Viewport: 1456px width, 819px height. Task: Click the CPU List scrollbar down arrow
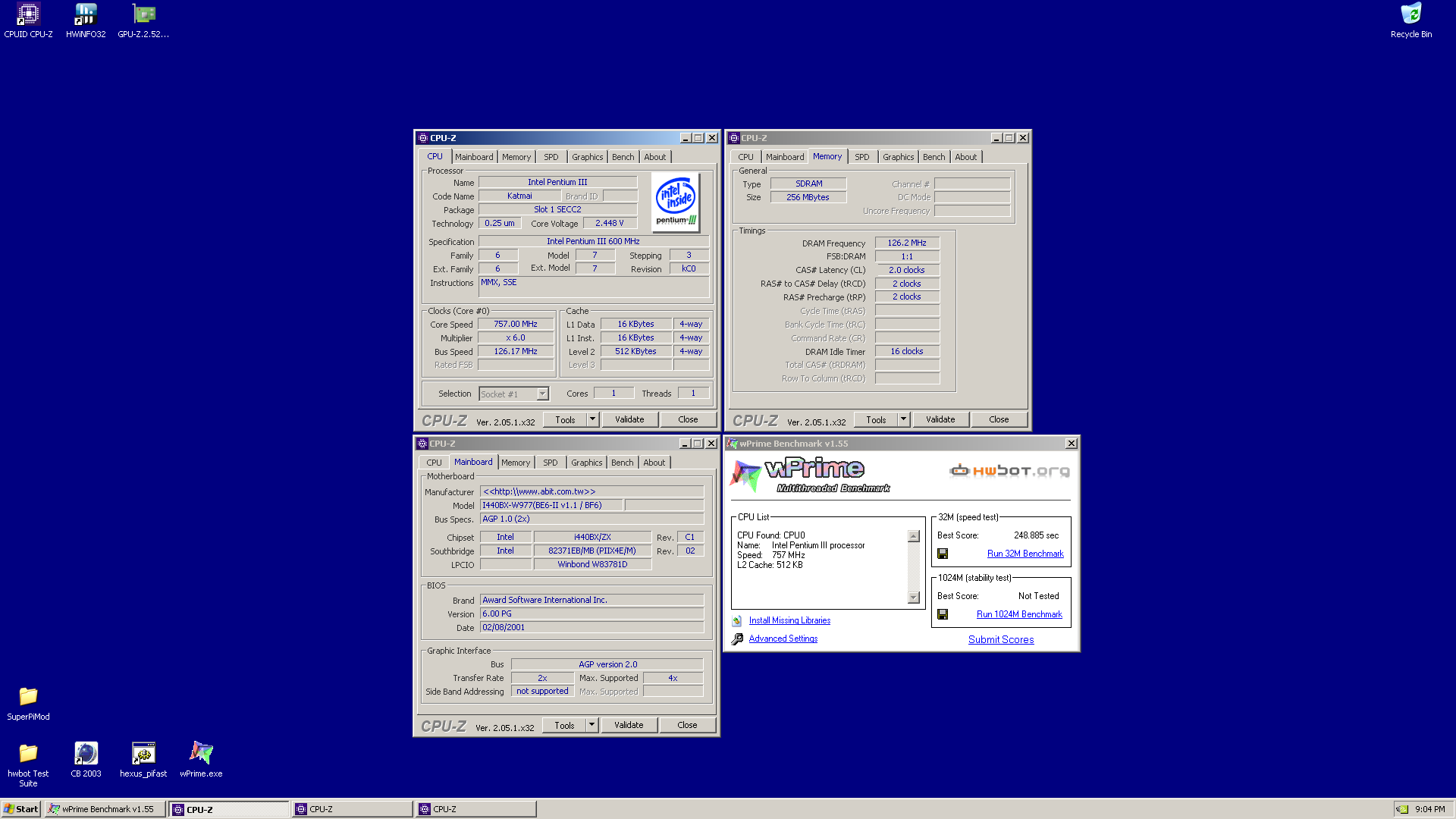coord(914,598)
